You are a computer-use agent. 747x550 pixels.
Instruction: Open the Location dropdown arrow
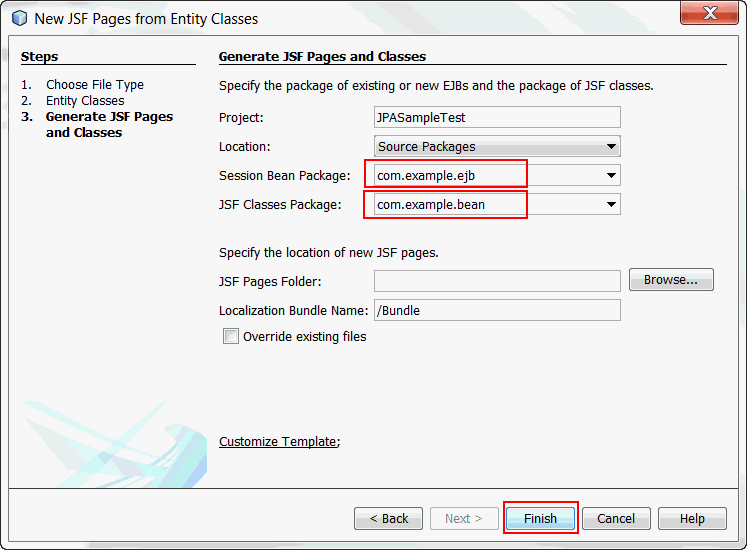pos(611,146)
